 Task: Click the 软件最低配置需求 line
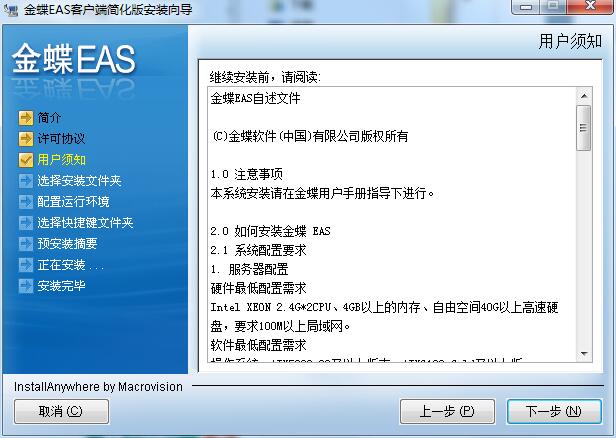coord(258,345)
